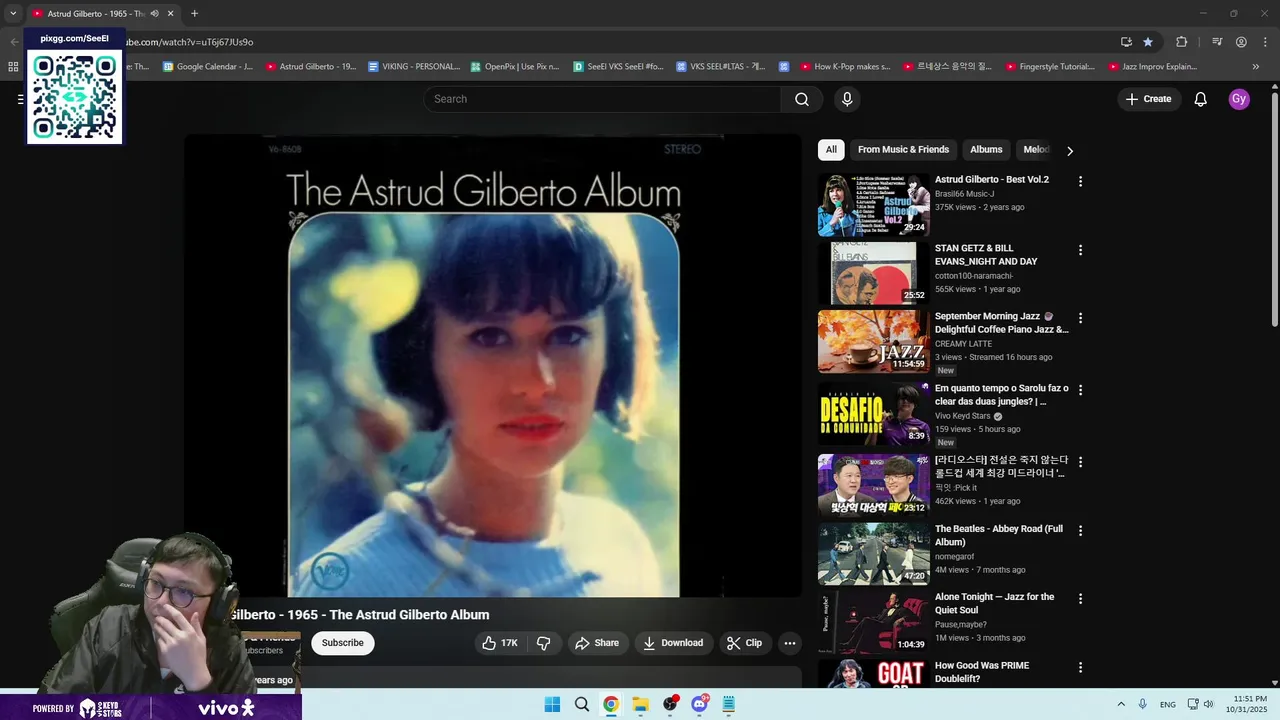Viewport: 1280px width, 720px height.
Task: Select the From Music & Friends chip
Action: tap(903, 150)
